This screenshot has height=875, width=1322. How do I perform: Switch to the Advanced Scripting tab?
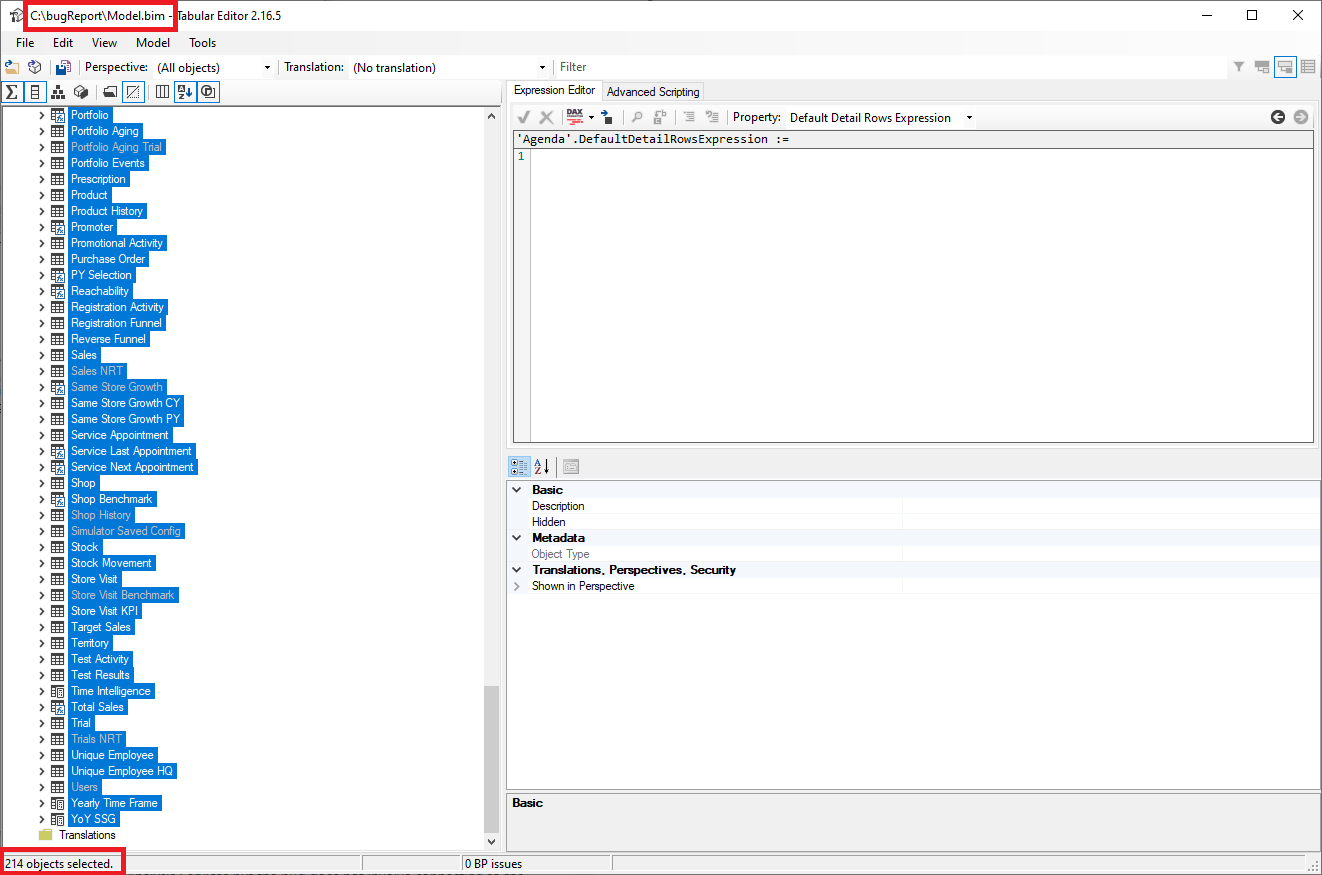click(652, 91)
